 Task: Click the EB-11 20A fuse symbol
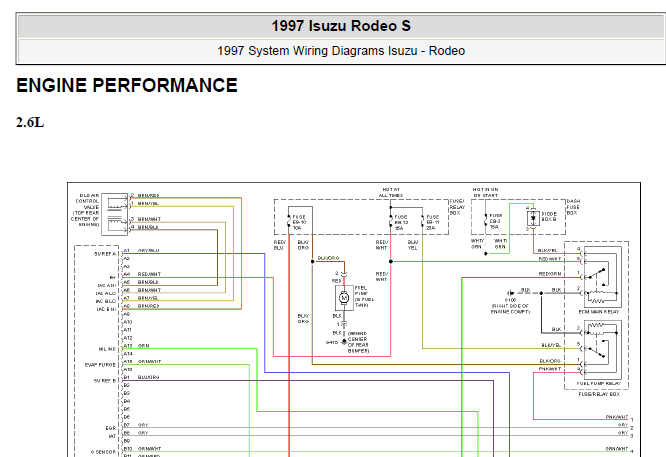tap(423, 222)
